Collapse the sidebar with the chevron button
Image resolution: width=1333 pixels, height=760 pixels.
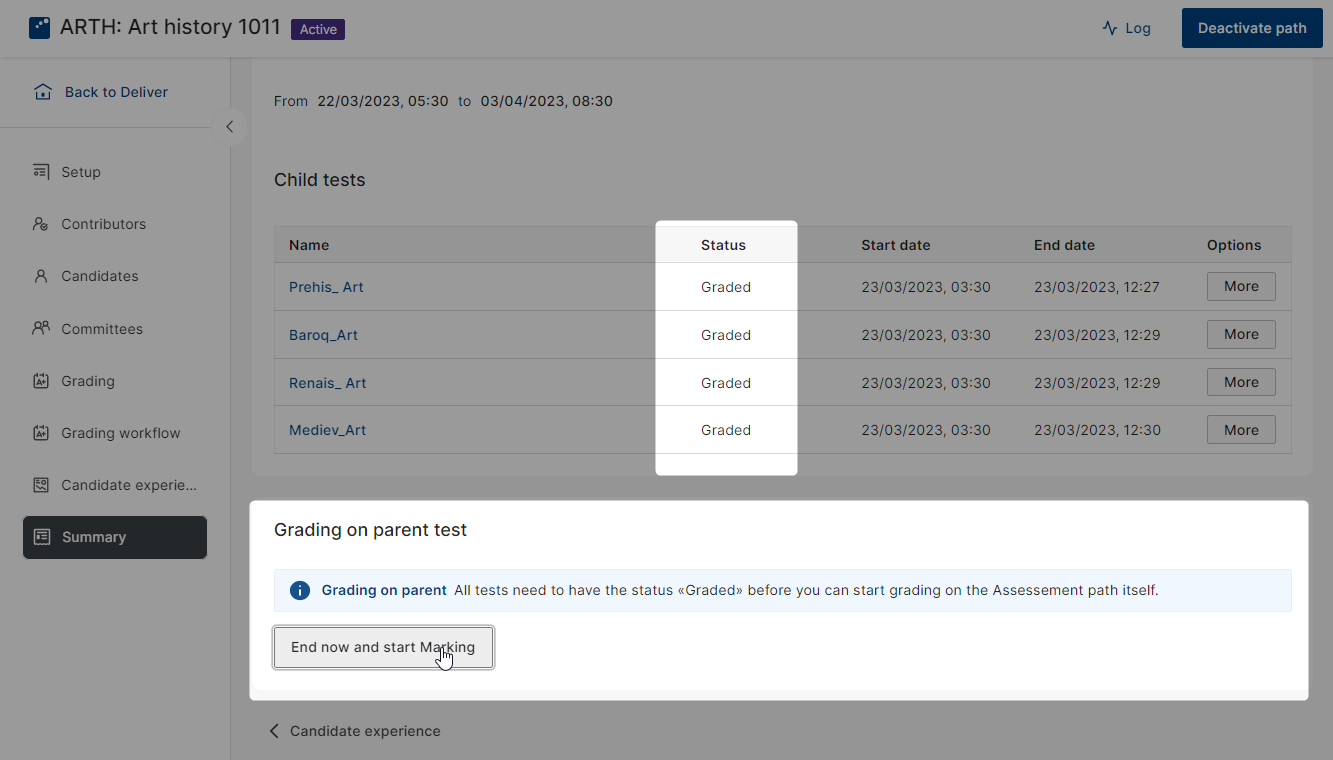[229, 127]
